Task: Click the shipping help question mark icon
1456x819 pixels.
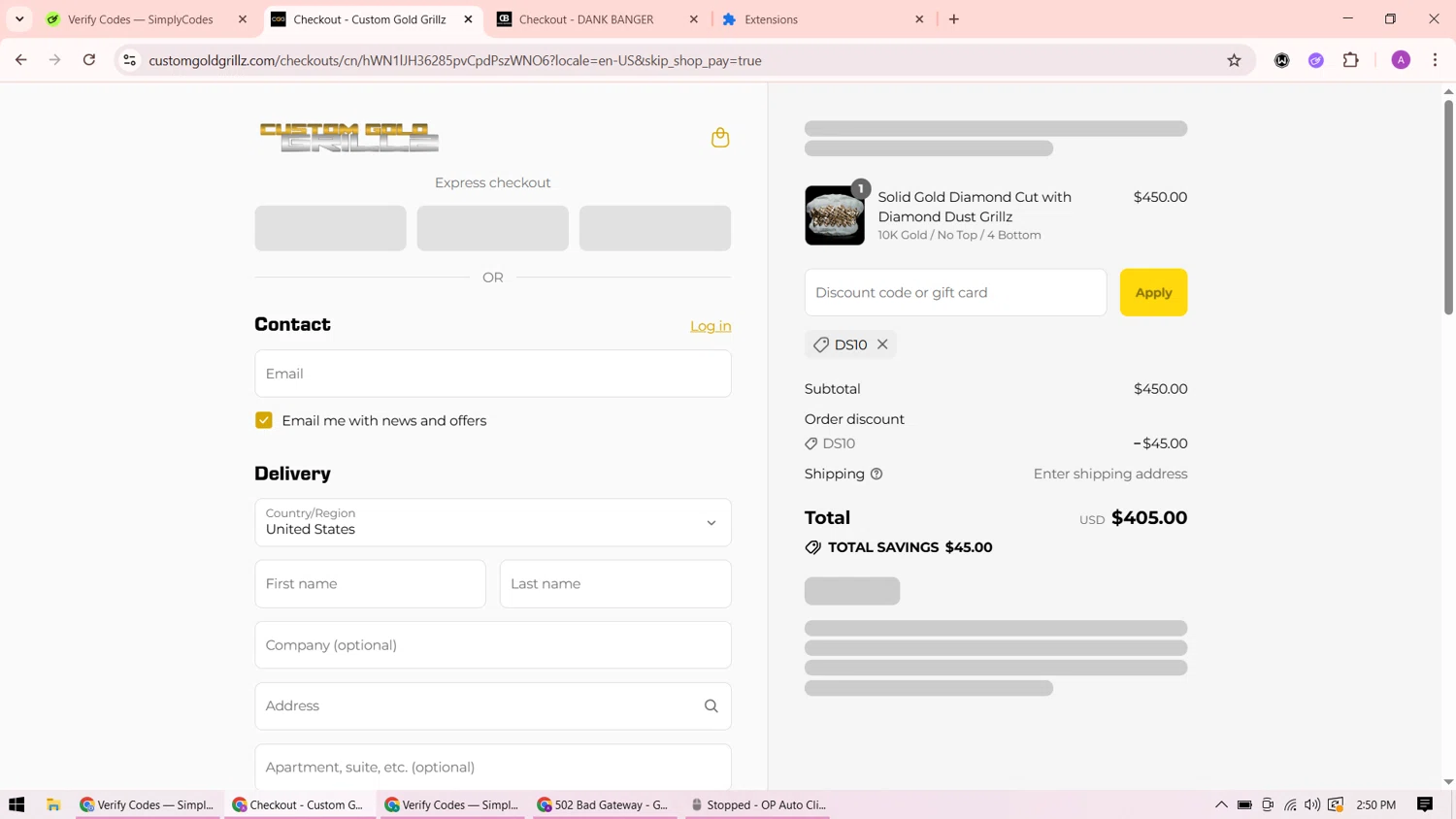Action: coord(877,475)
